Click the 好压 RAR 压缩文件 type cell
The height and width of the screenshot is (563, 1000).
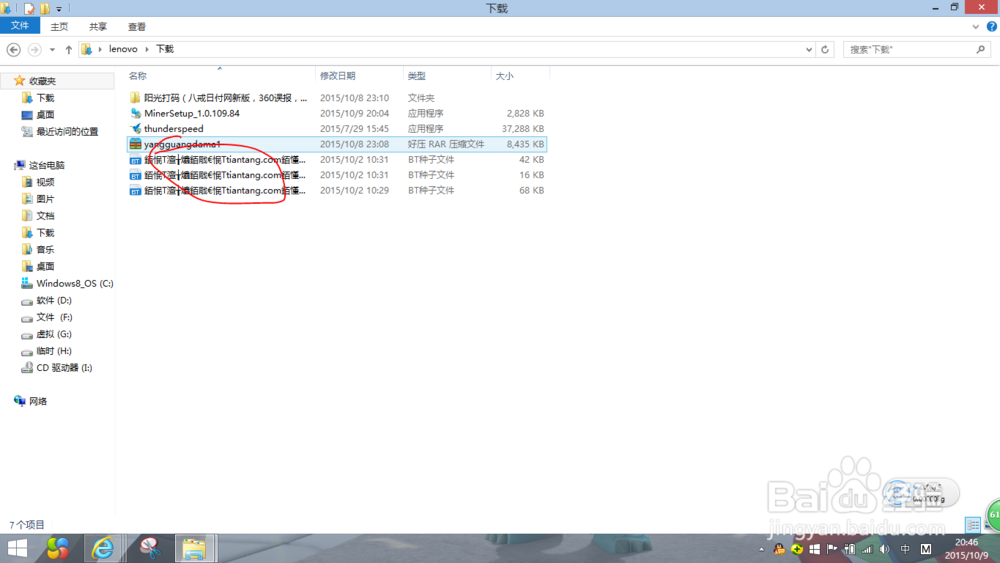[446, 144]
